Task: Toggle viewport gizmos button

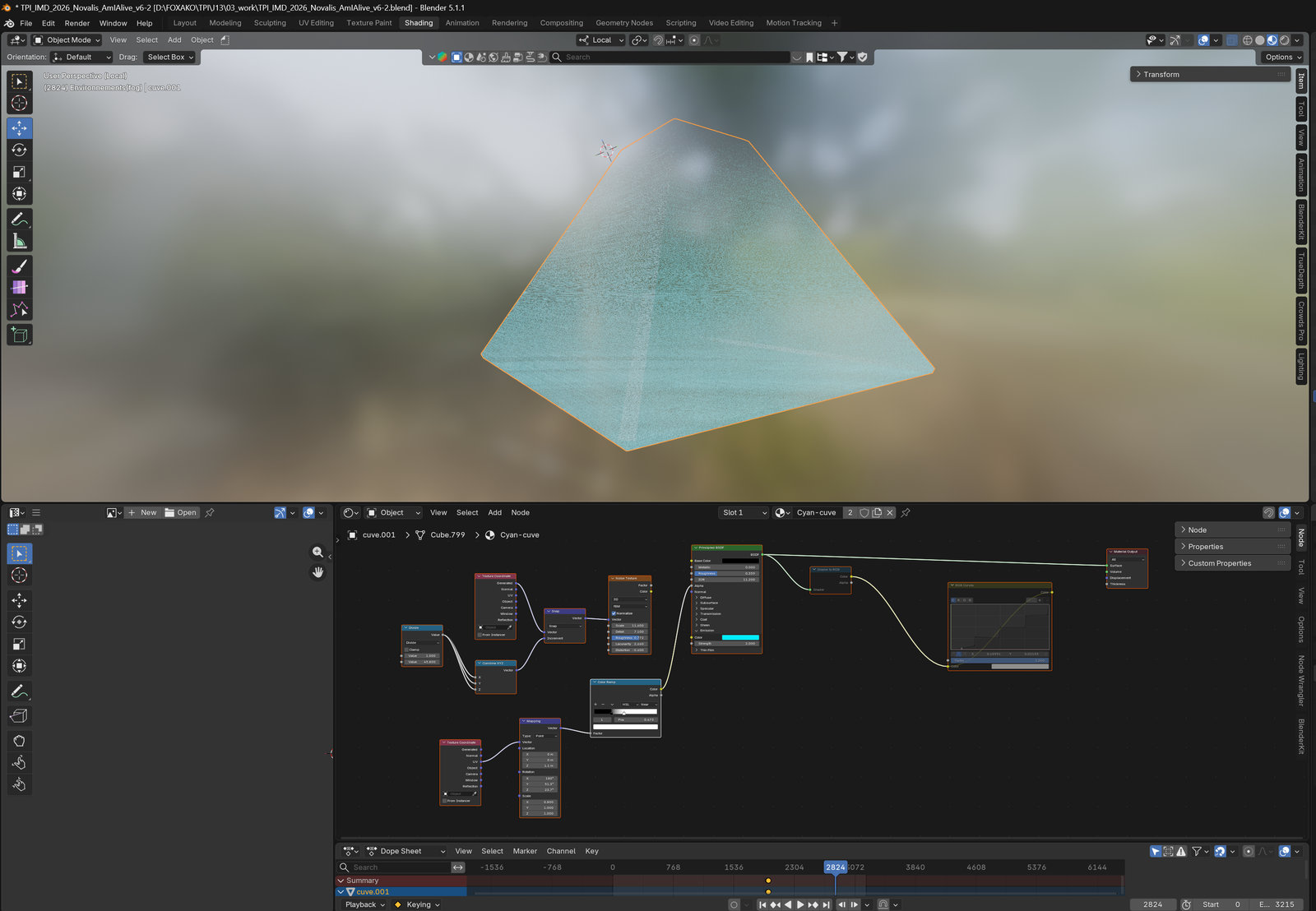Action: (x=1175, y=39)
